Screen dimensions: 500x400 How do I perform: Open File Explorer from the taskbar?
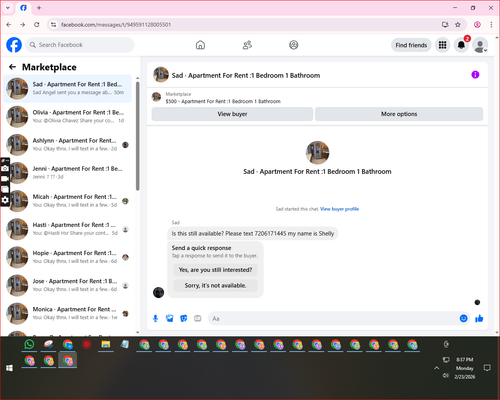[x=106, y=344]
